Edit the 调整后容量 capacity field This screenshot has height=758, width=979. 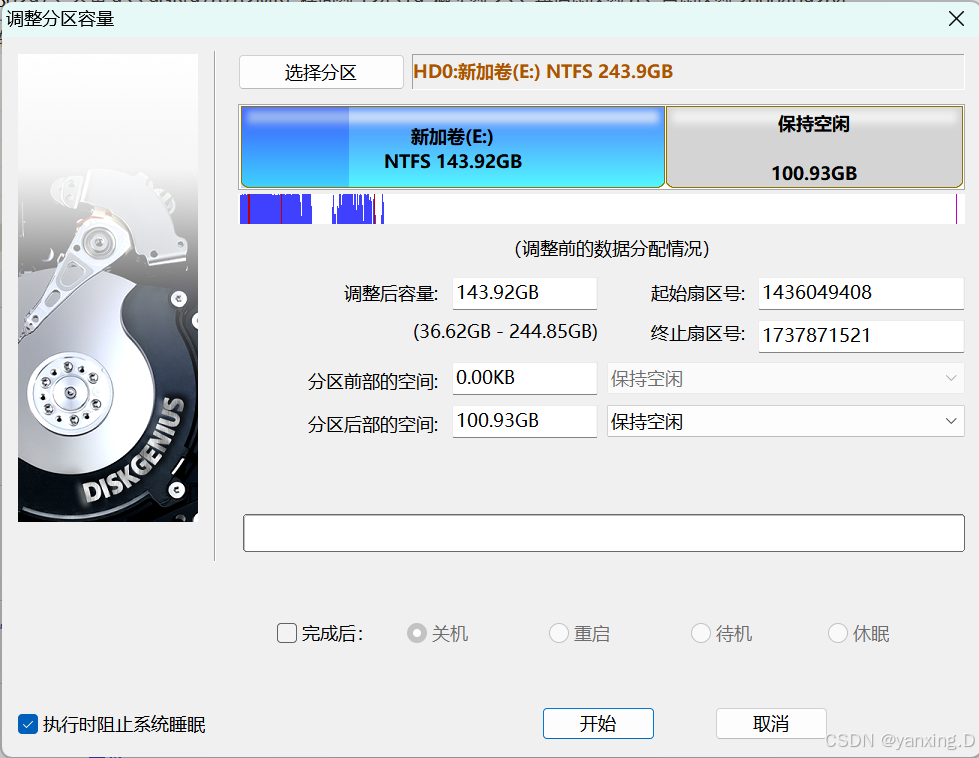pos(523,292)
